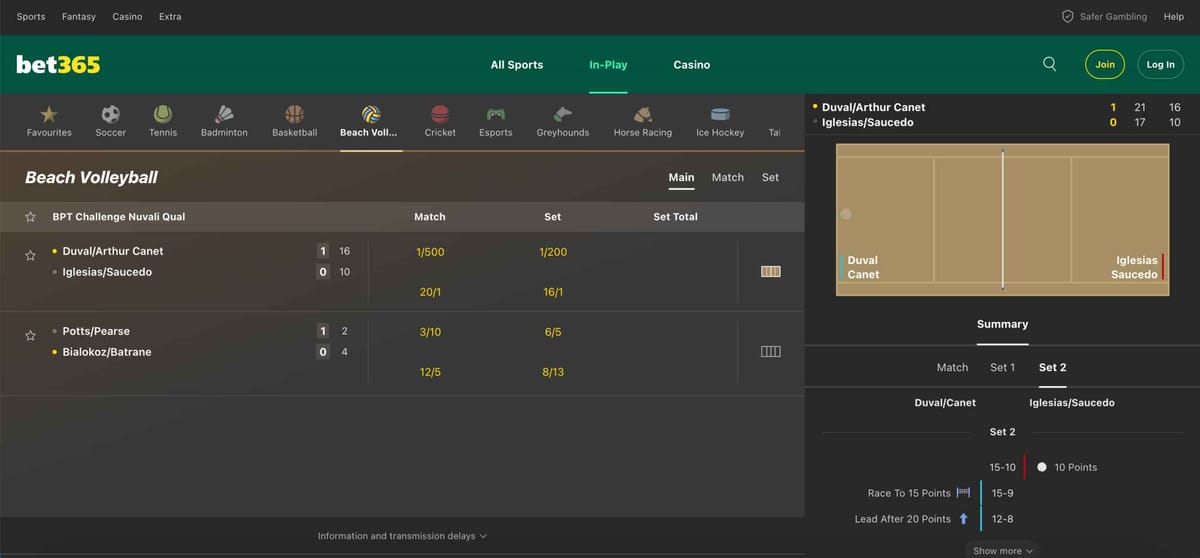This screenshot has width=1200, height=558.
Task: Open the Esports controller icon
Action: point(496,114)
